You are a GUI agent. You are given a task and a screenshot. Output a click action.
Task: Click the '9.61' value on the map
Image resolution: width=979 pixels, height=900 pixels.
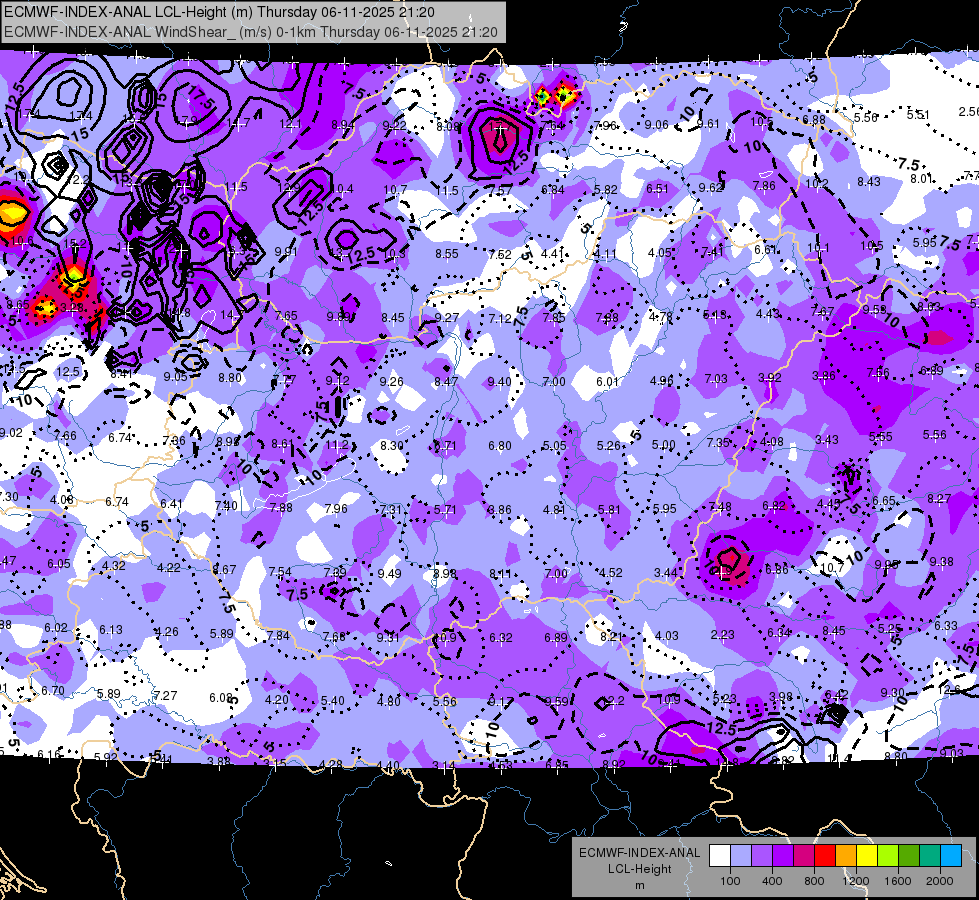pos(709,124)
